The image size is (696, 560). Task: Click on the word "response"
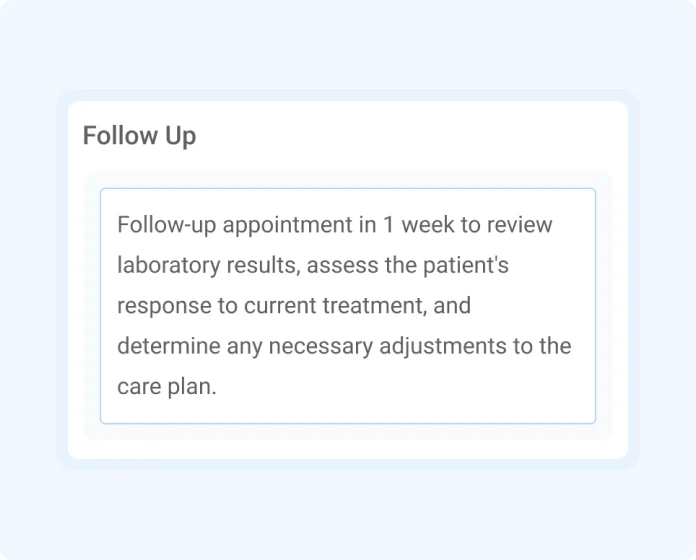[164, 306]
